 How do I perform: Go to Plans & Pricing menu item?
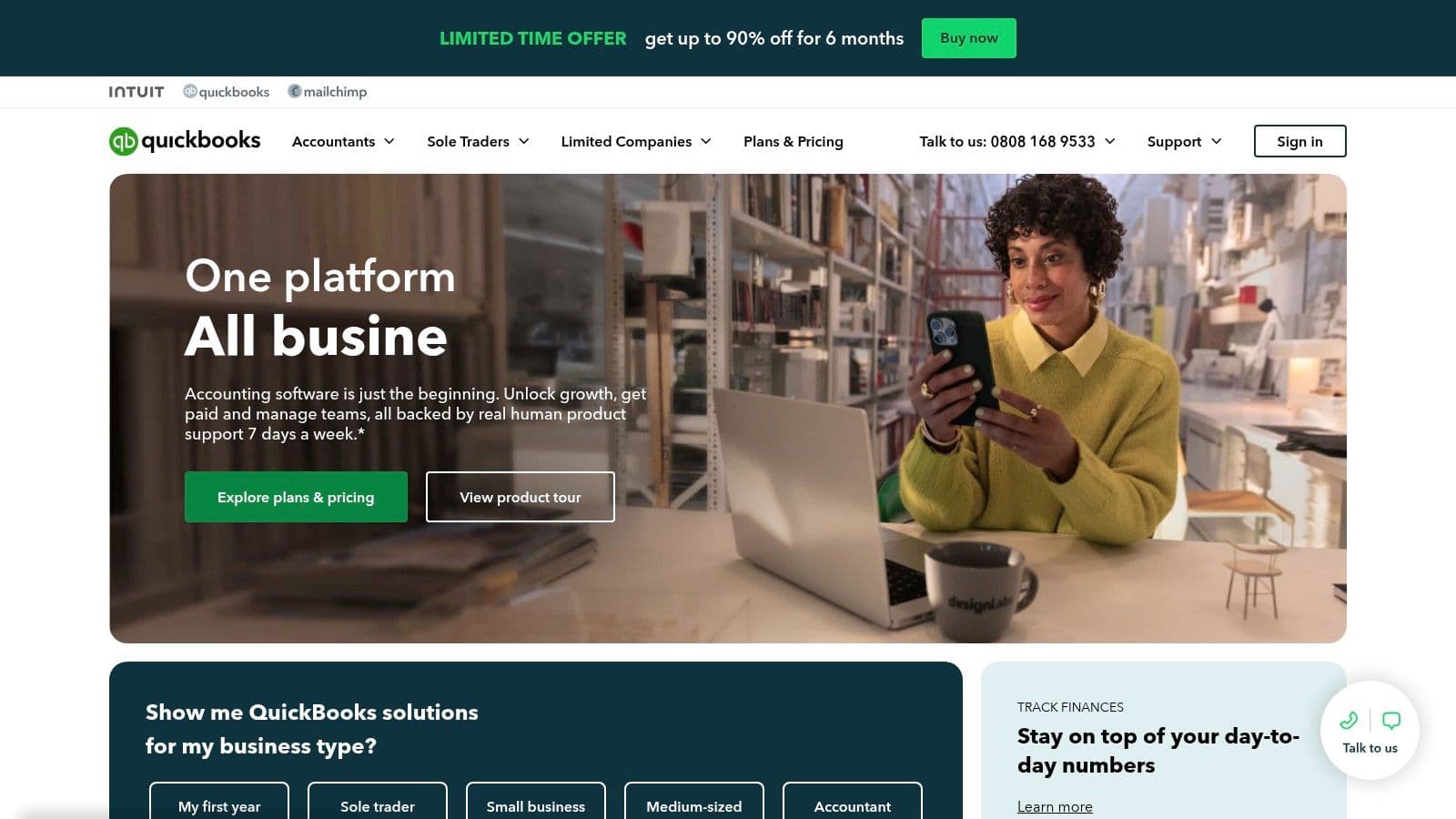[794, 141]
